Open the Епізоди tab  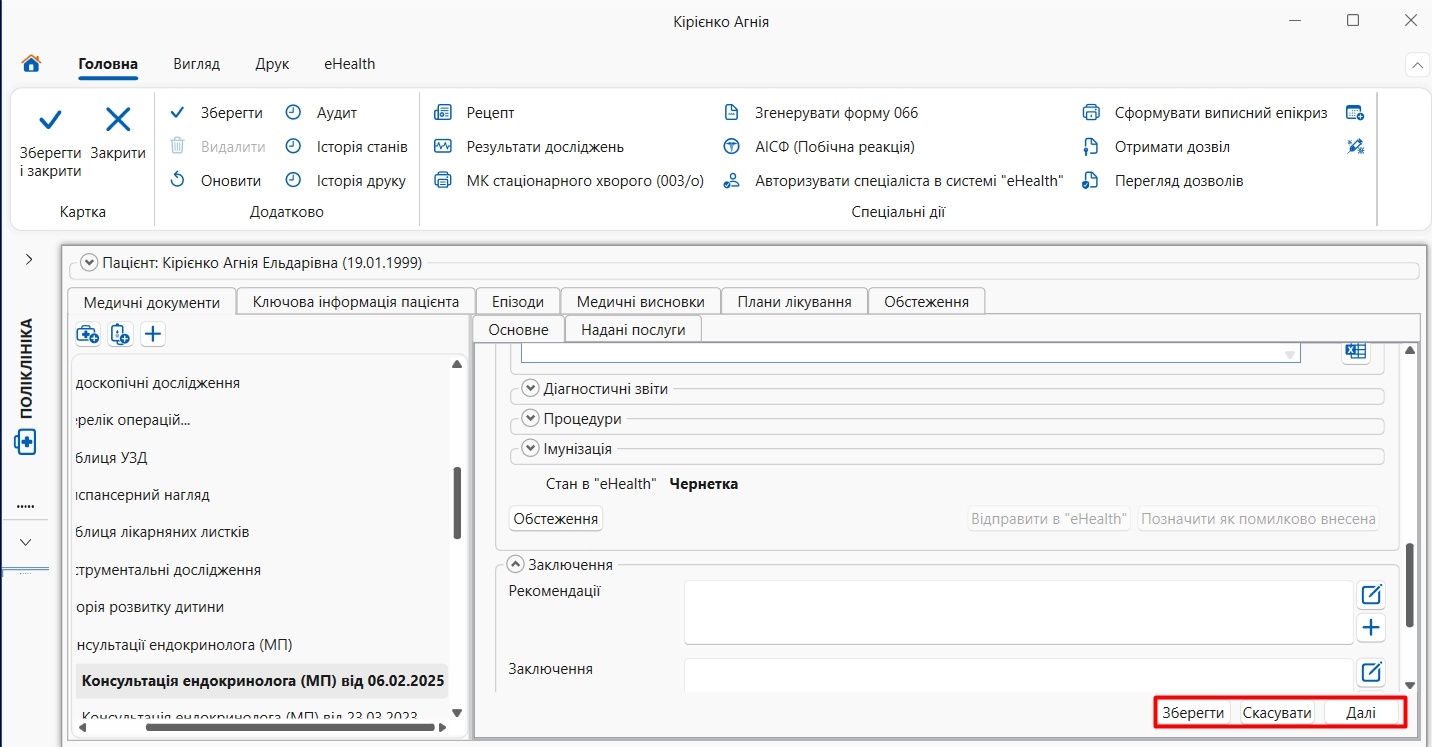pos(518,301)
